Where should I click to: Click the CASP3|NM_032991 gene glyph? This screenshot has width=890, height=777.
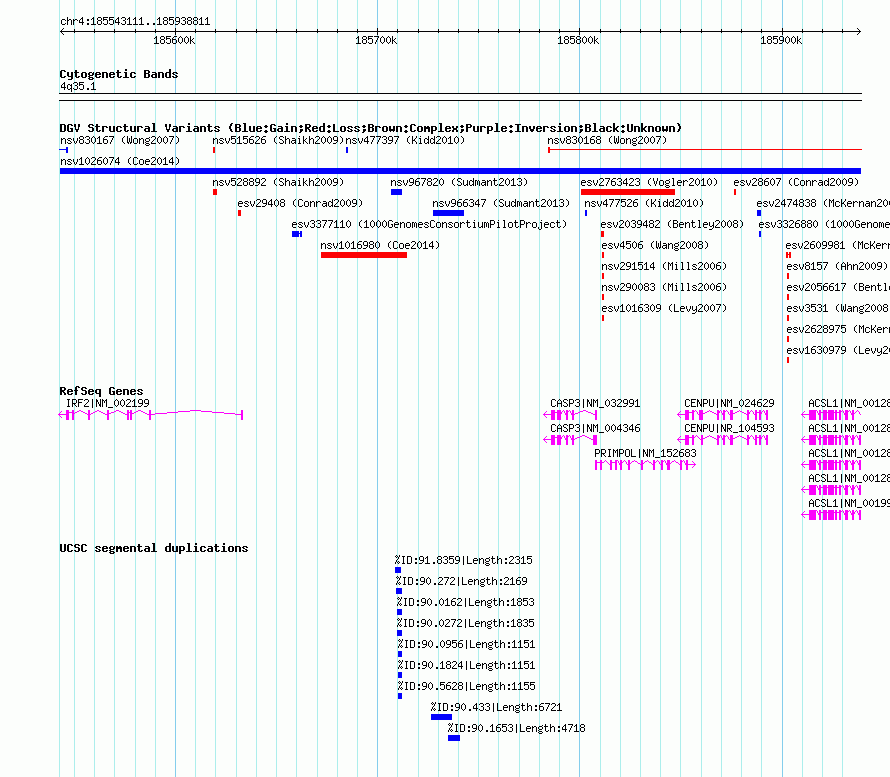coord(570,415)
